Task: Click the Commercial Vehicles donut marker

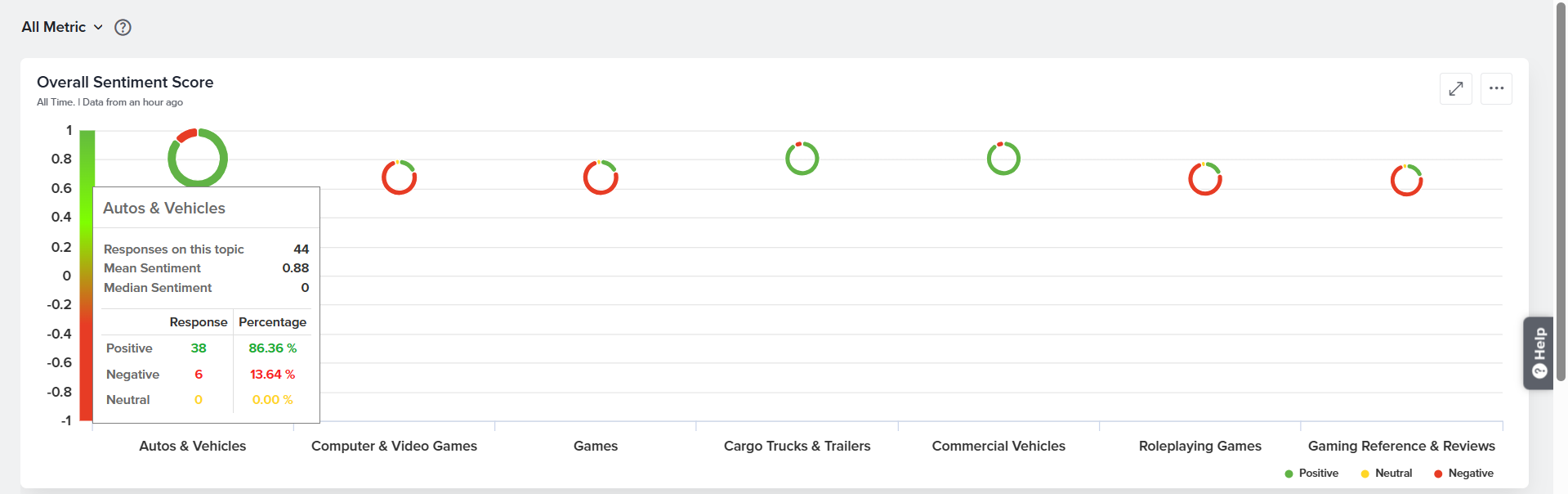Action: coord(1003,158)
